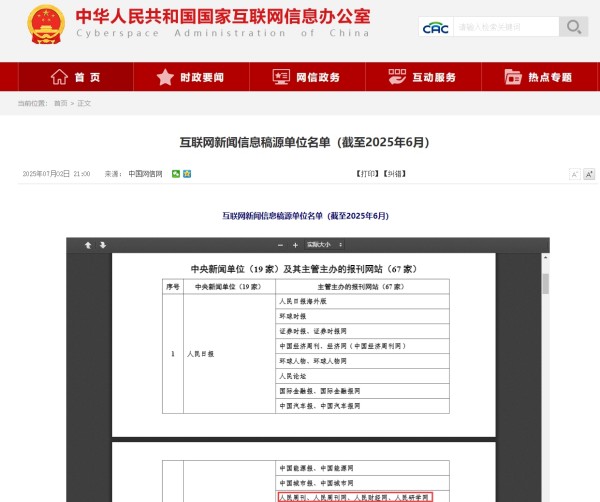Share article via green WeChat icon
The height and width of the screenshot is (502, 600).
tap(176, 174)
